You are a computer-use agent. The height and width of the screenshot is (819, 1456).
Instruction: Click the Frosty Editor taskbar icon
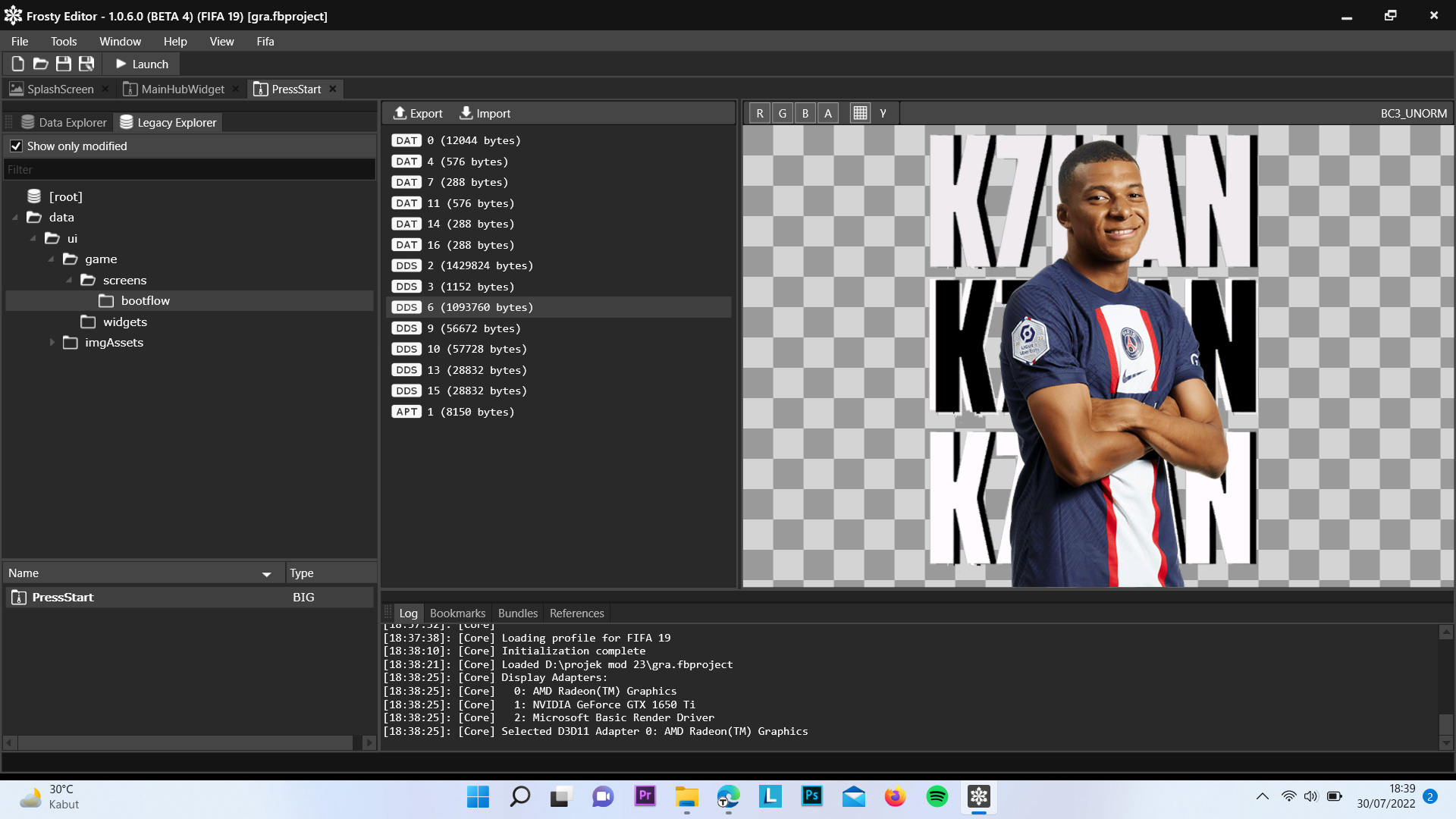(979, 797)
